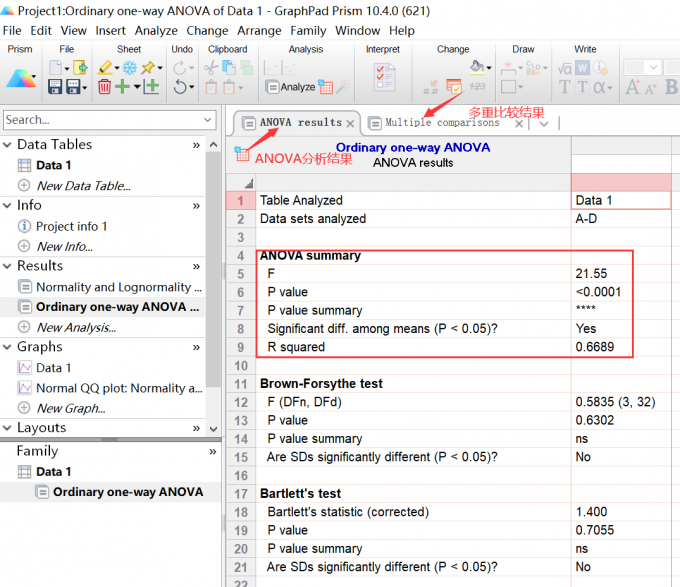Click New Data Table... link
The width and height of the screenshot is (680, 587).
(83, 186)
